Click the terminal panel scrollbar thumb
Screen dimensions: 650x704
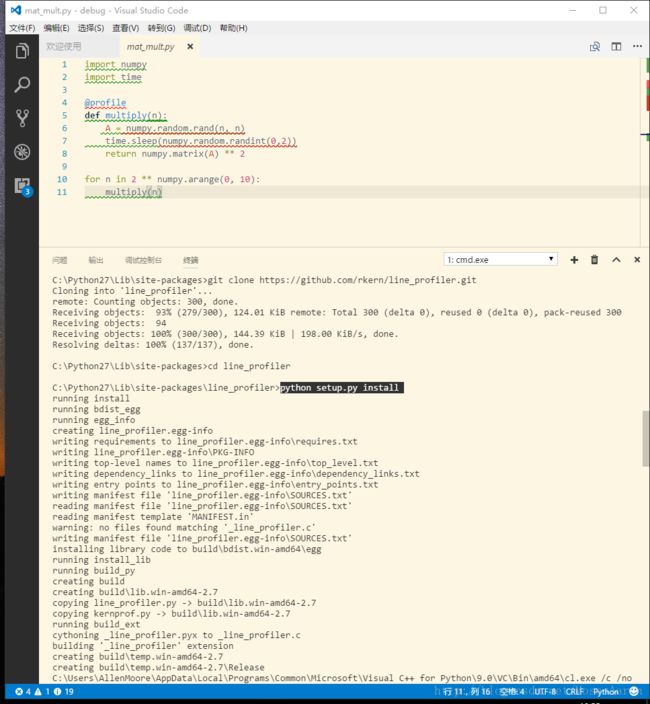(646, 438)
